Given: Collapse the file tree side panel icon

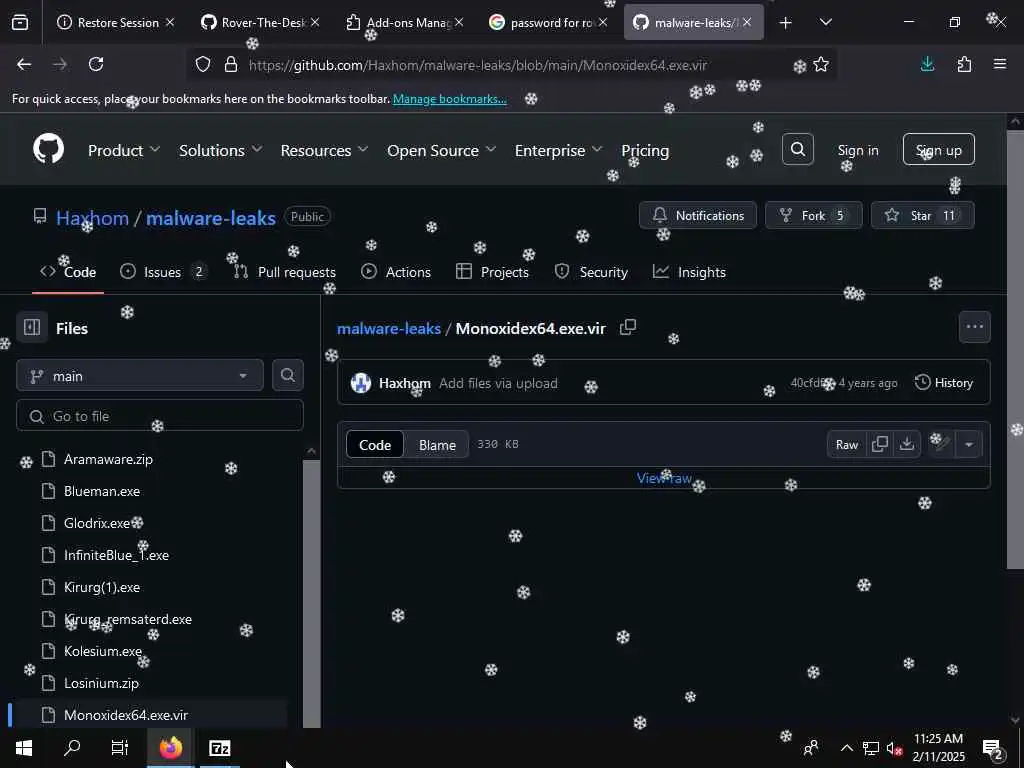Looking at the screenshot, I should [32, 327].
